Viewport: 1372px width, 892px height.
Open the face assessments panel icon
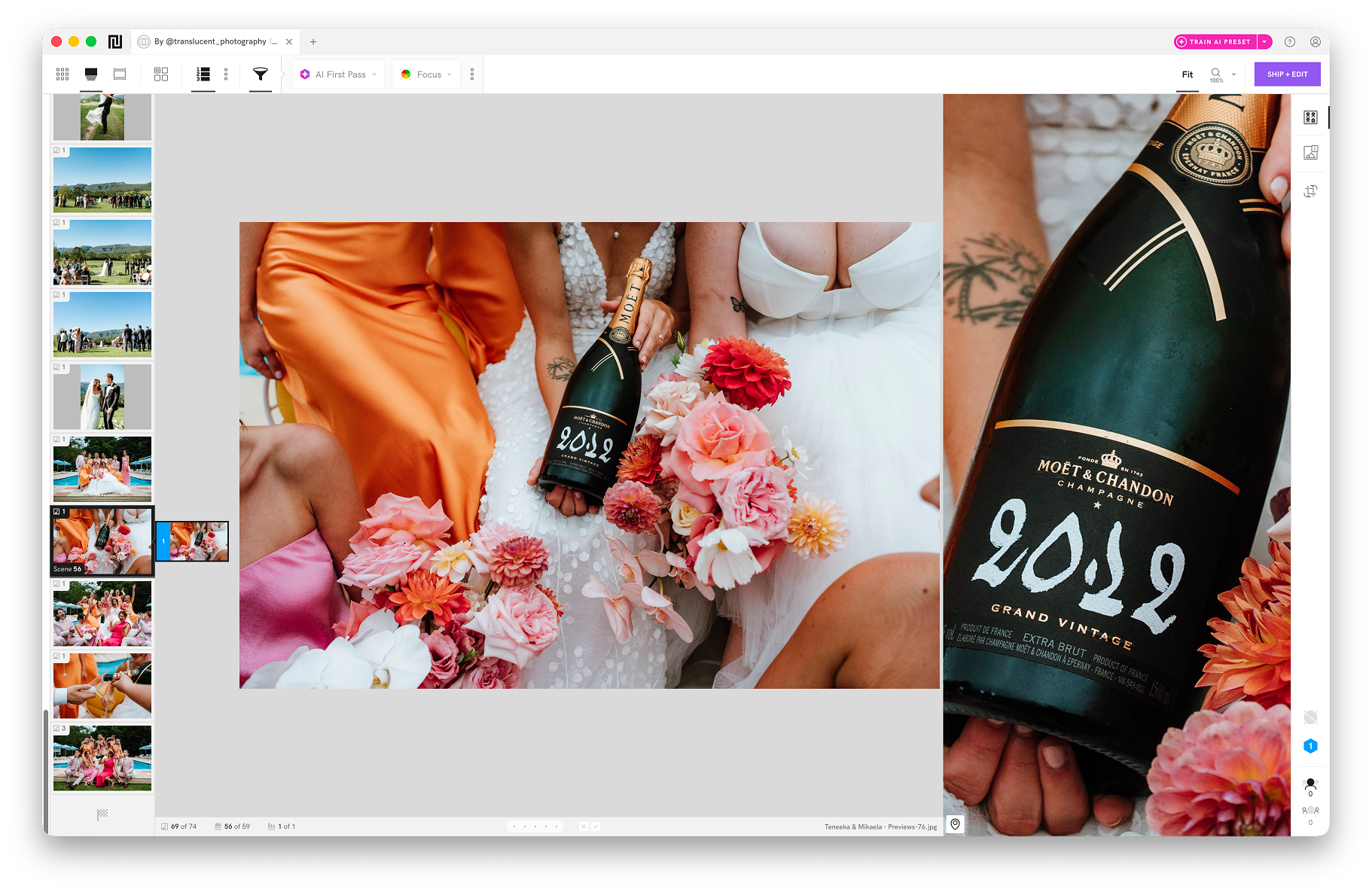pyautogui.click(x=1310, y=117)
